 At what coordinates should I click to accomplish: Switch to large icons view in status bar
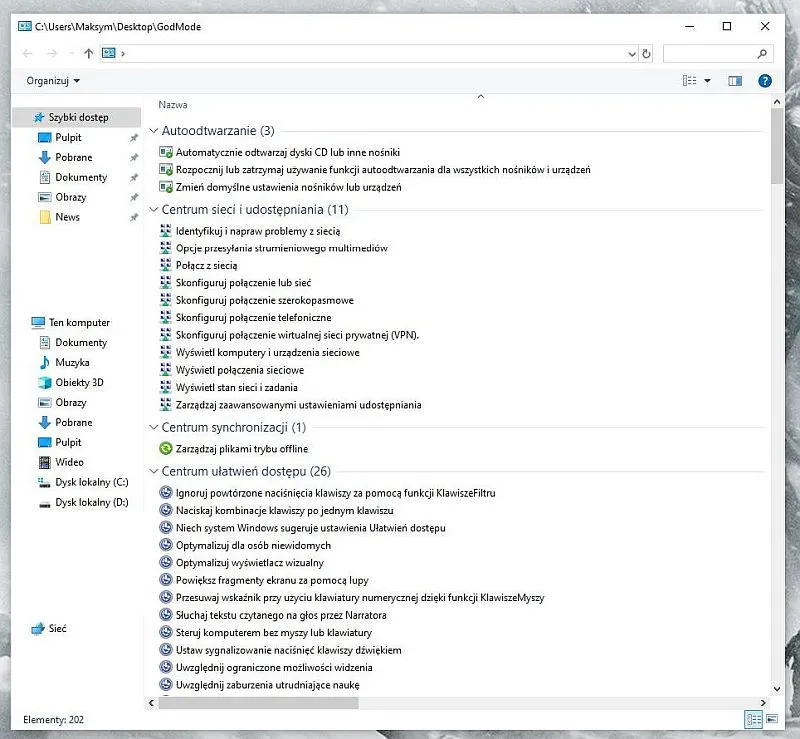coord(771,719)
